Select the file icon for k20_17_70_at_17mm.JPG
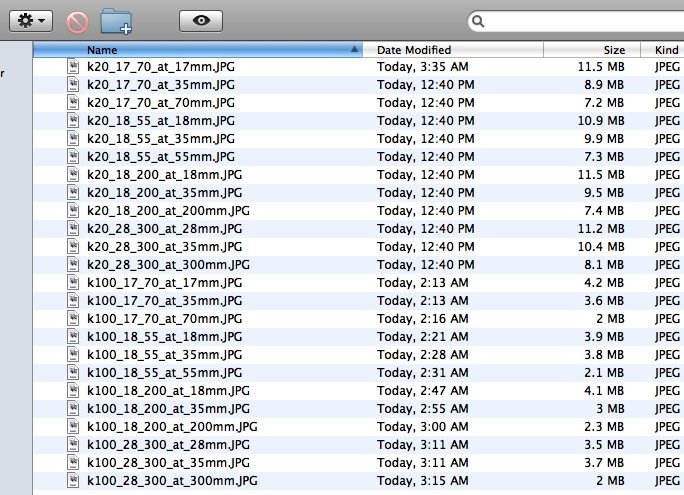Image resolution: width=684 pixels, height=495 pixels. (73, 66)
